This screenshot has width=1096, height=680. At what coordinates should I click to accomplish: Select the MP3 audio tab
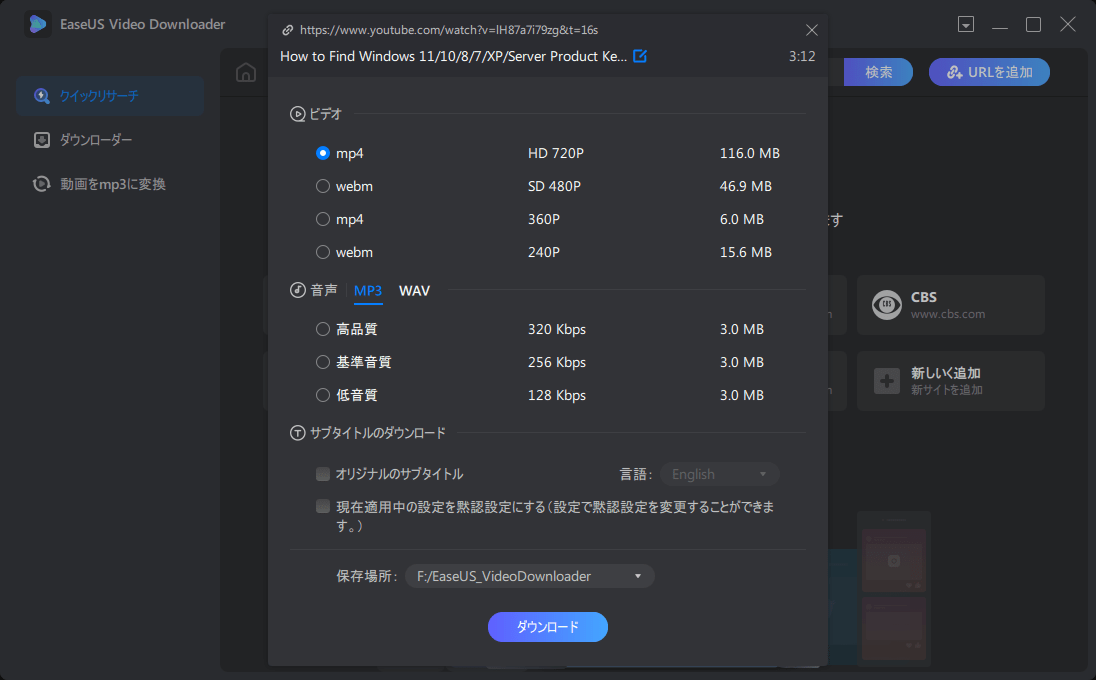368,291
